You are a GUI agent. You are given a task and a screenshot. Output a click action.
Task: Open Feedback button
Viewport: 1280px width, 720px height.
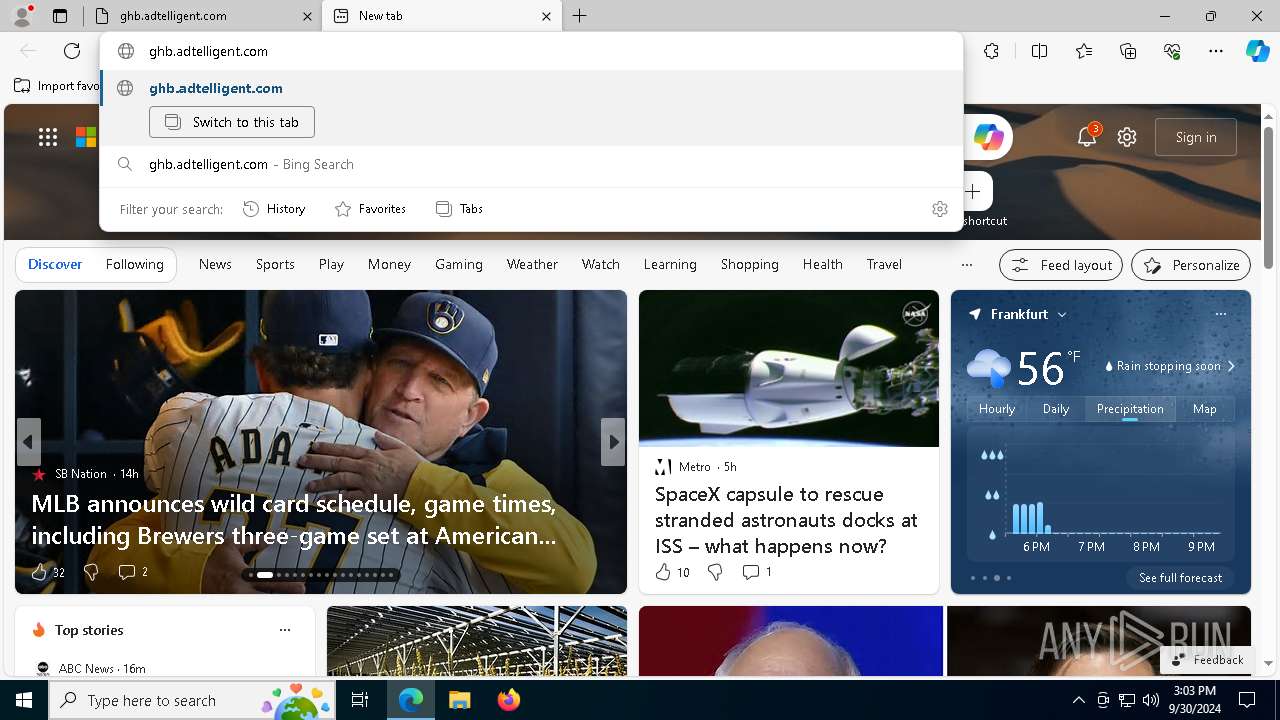(1208, 660)
